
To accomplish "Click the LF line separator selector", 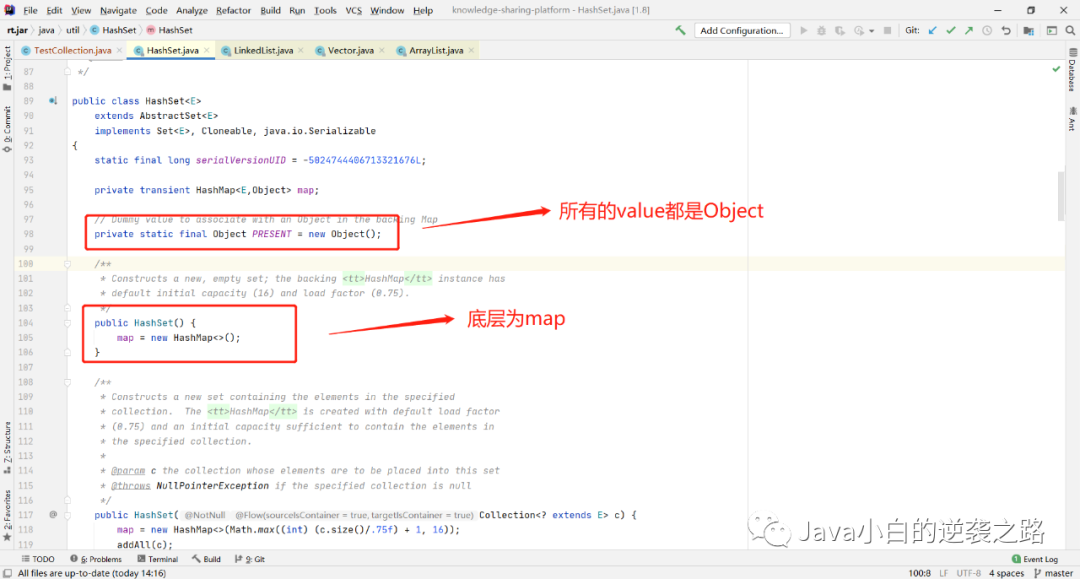I will click(x=944, y=573).
